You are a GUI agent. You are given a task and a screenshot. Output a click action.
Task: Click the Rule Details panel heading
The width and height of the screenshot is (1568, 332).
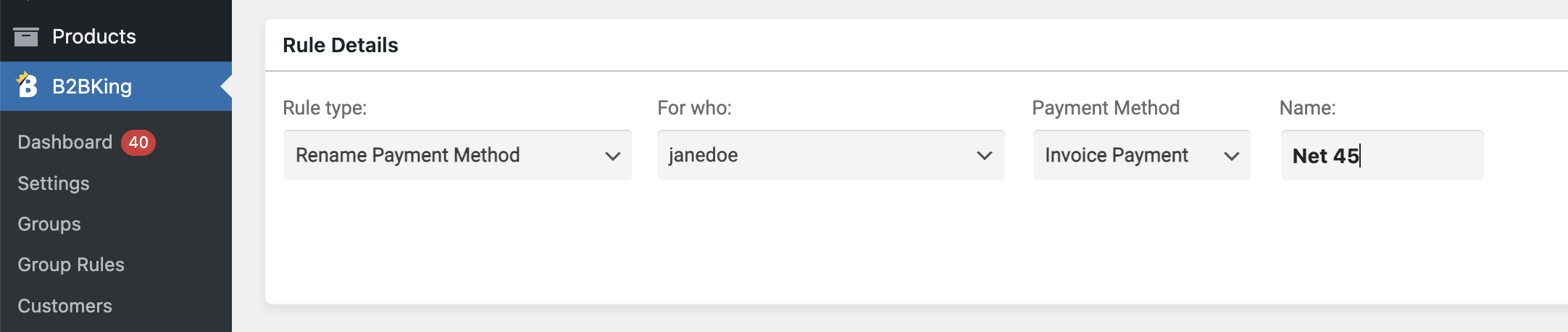(x=341, y=45)
